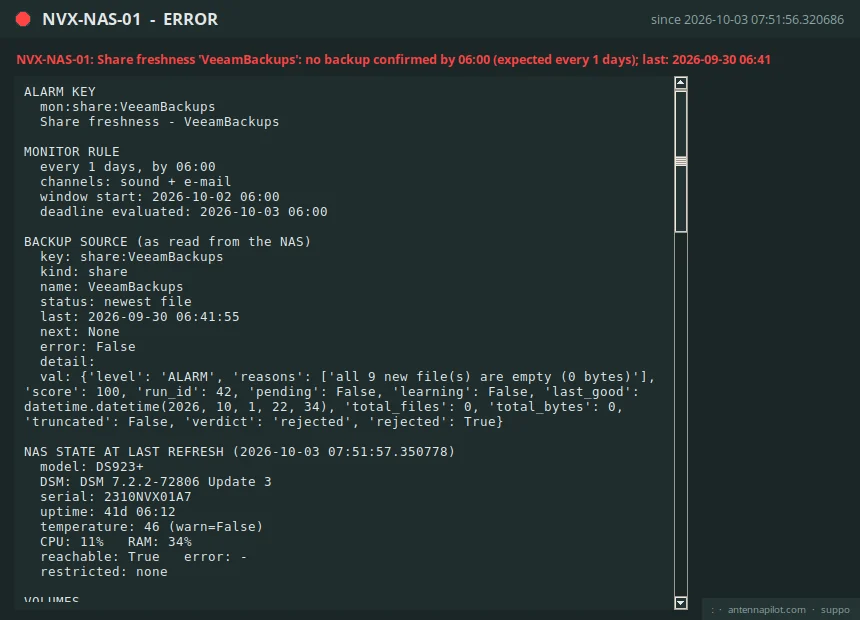Click the 'status: newest file' line
Screen dimensions: 860x620
[116, 302]
